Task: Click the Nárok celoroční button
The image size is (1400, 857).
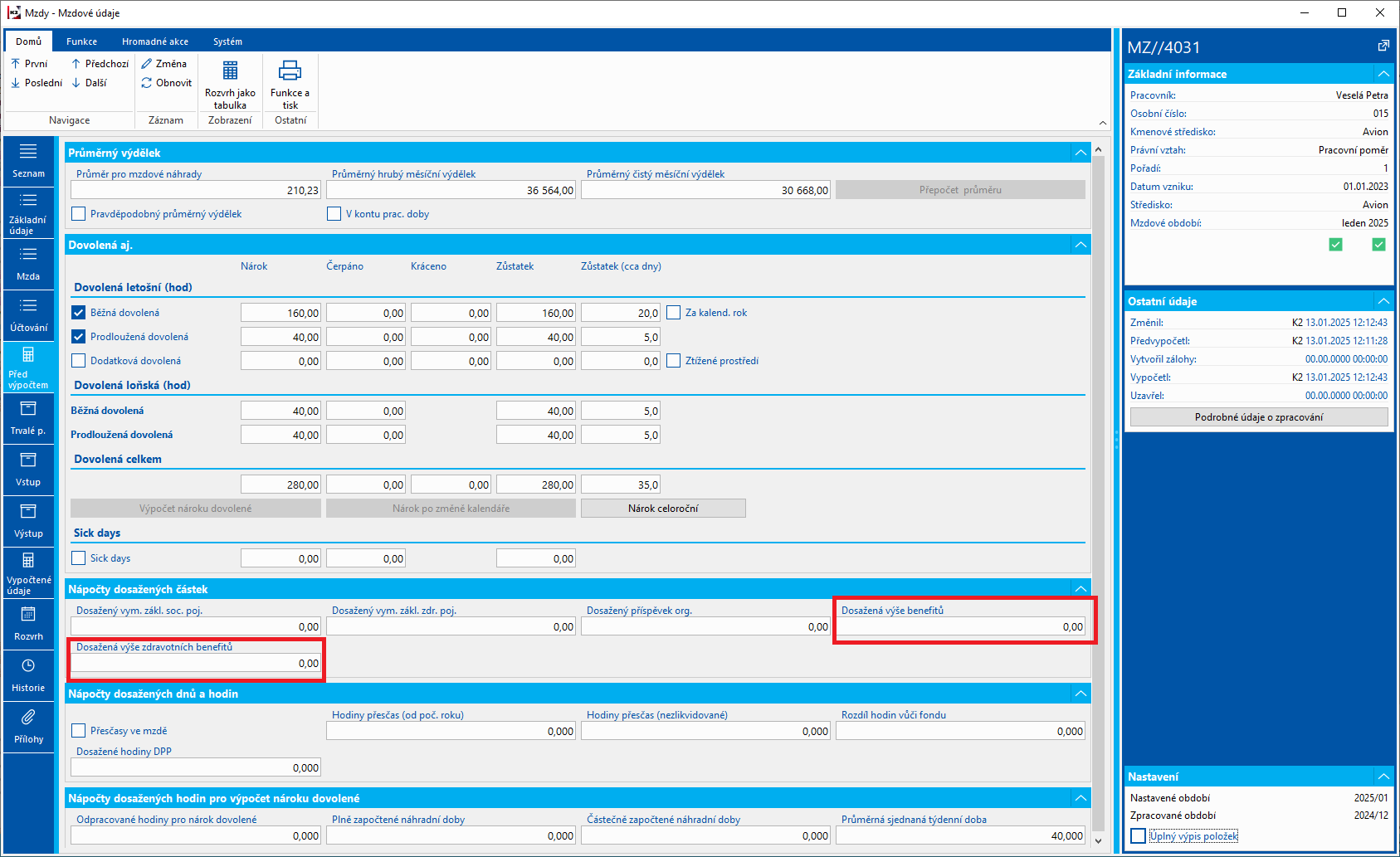Action: tap(663, 509)
